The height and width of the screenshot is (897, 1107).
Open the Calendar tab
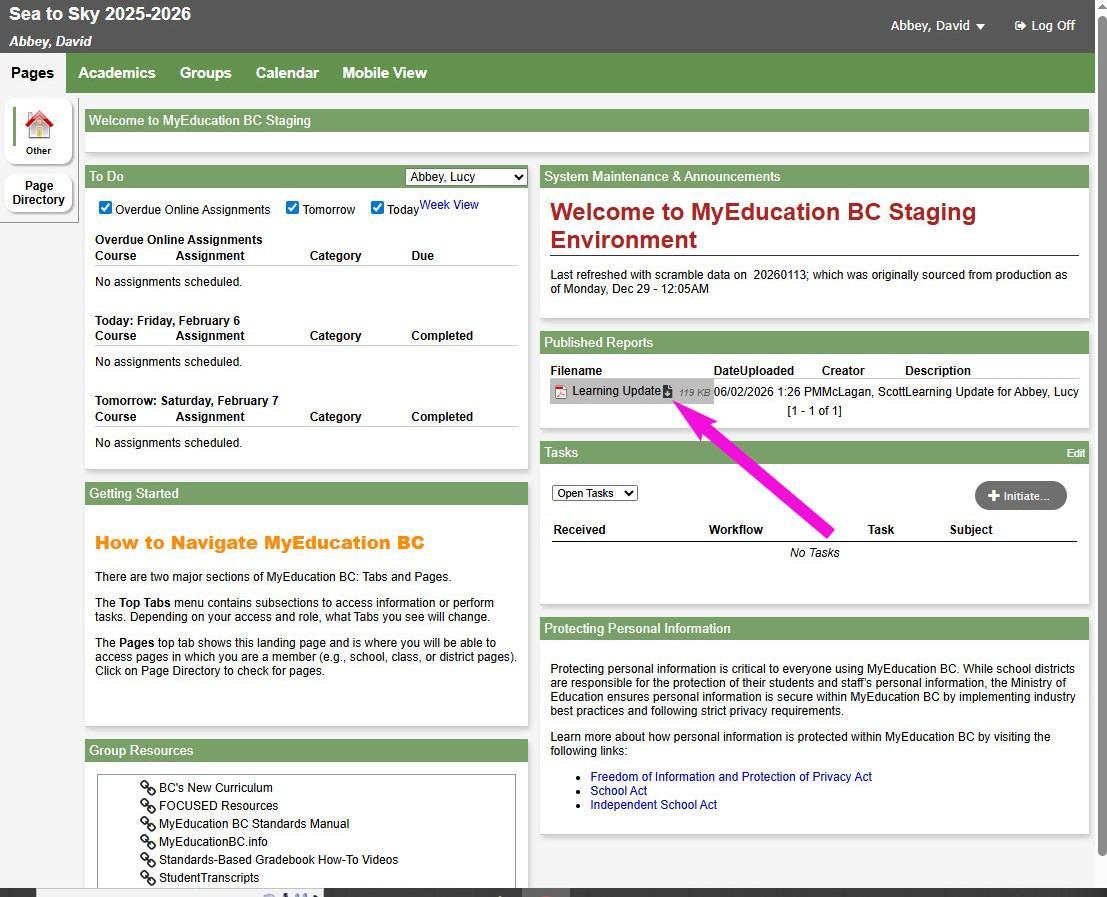[x=287, y=73]
